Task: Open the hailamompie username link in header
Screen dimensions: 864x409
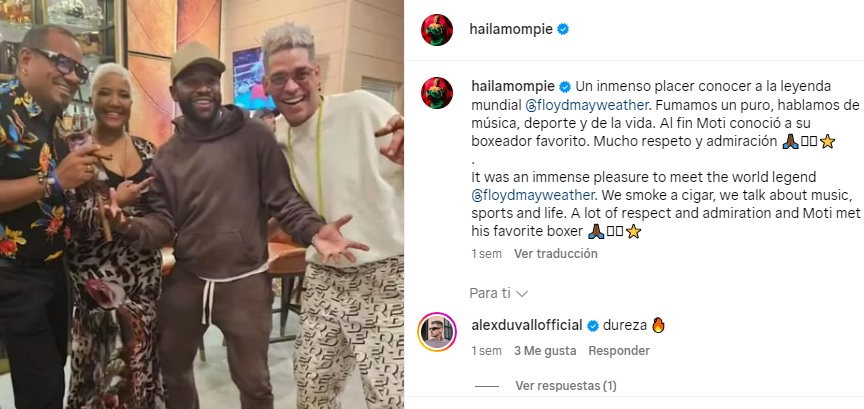Action: tap(511, 30)
